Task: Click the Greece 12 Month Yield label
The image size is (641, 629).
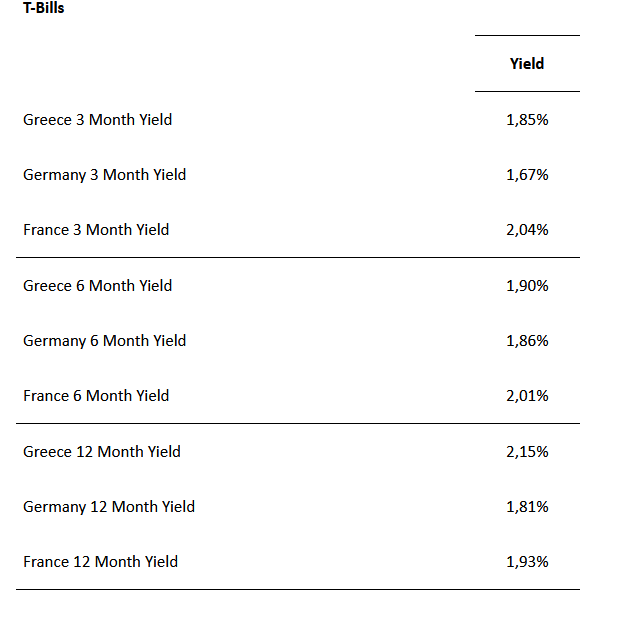Action: click(x=102, y=452)
